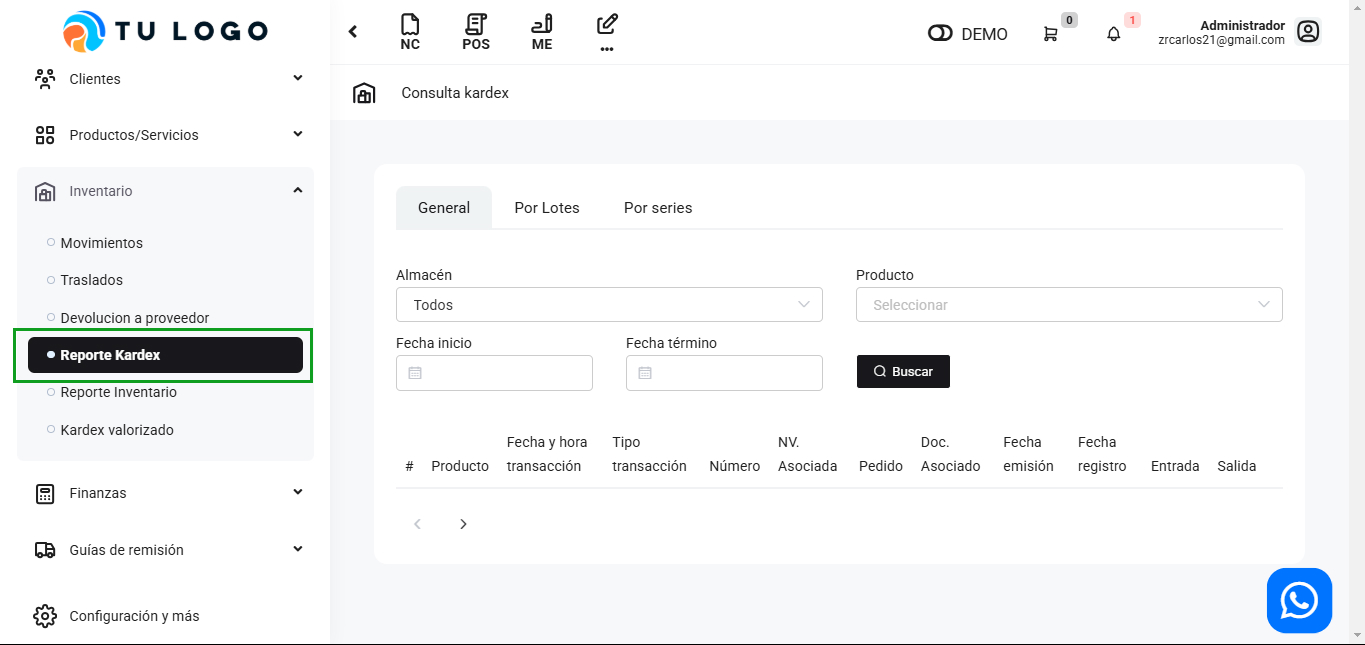Open the WhatsApp chat button

(x=1299, y=601)
